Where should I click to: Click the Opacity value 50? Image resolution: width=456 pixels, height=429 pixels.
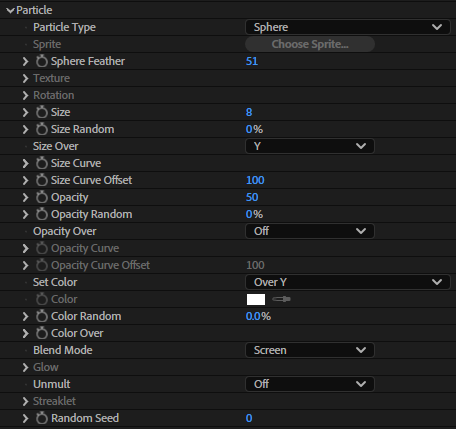pos(252,197)
